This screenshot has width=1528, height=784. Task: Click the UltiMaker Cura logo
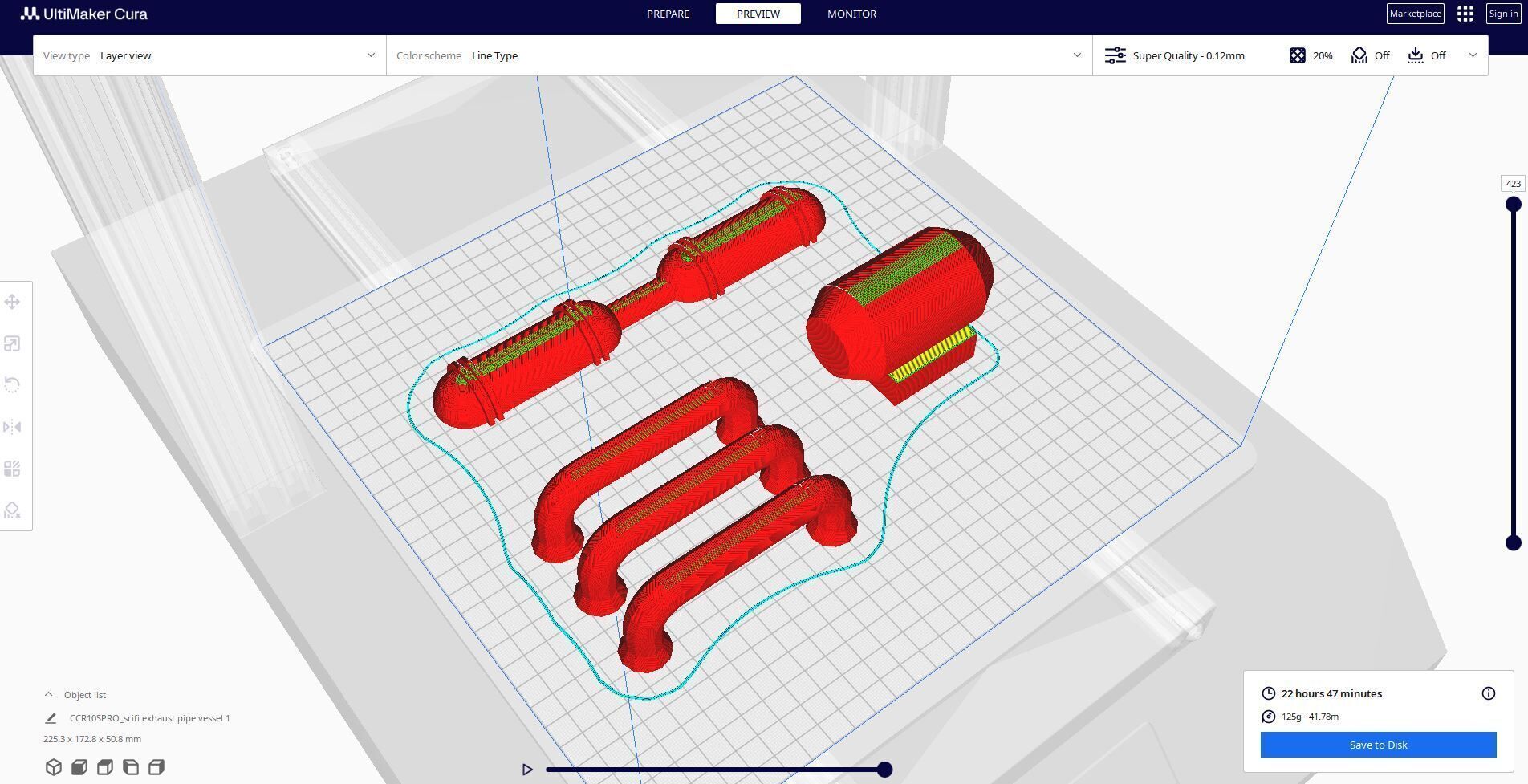point(84,14)
